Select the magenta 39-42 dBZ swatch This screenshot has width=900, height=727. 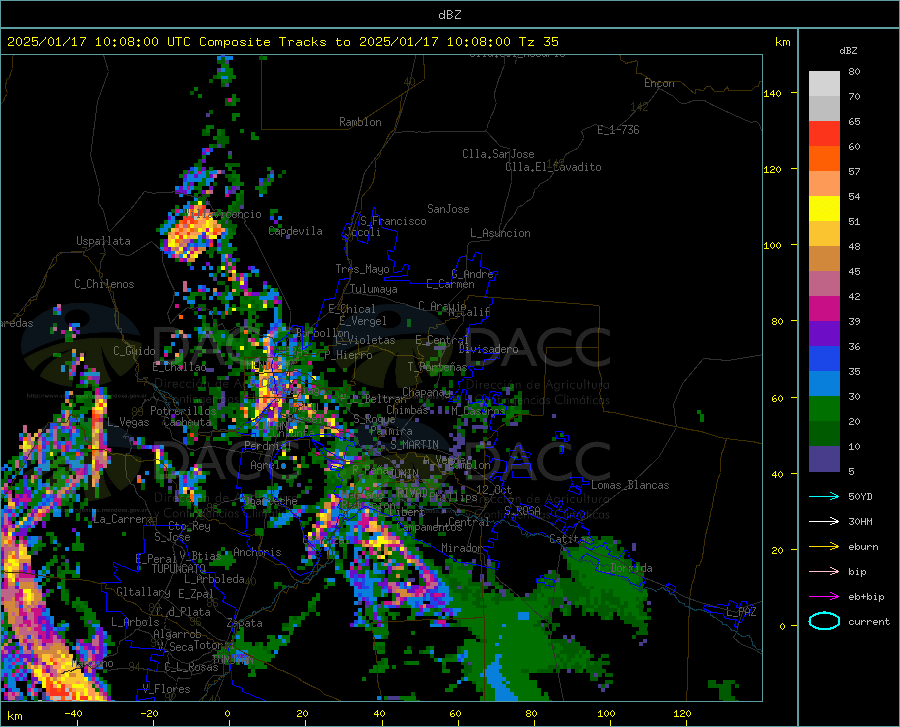point(824,309)
